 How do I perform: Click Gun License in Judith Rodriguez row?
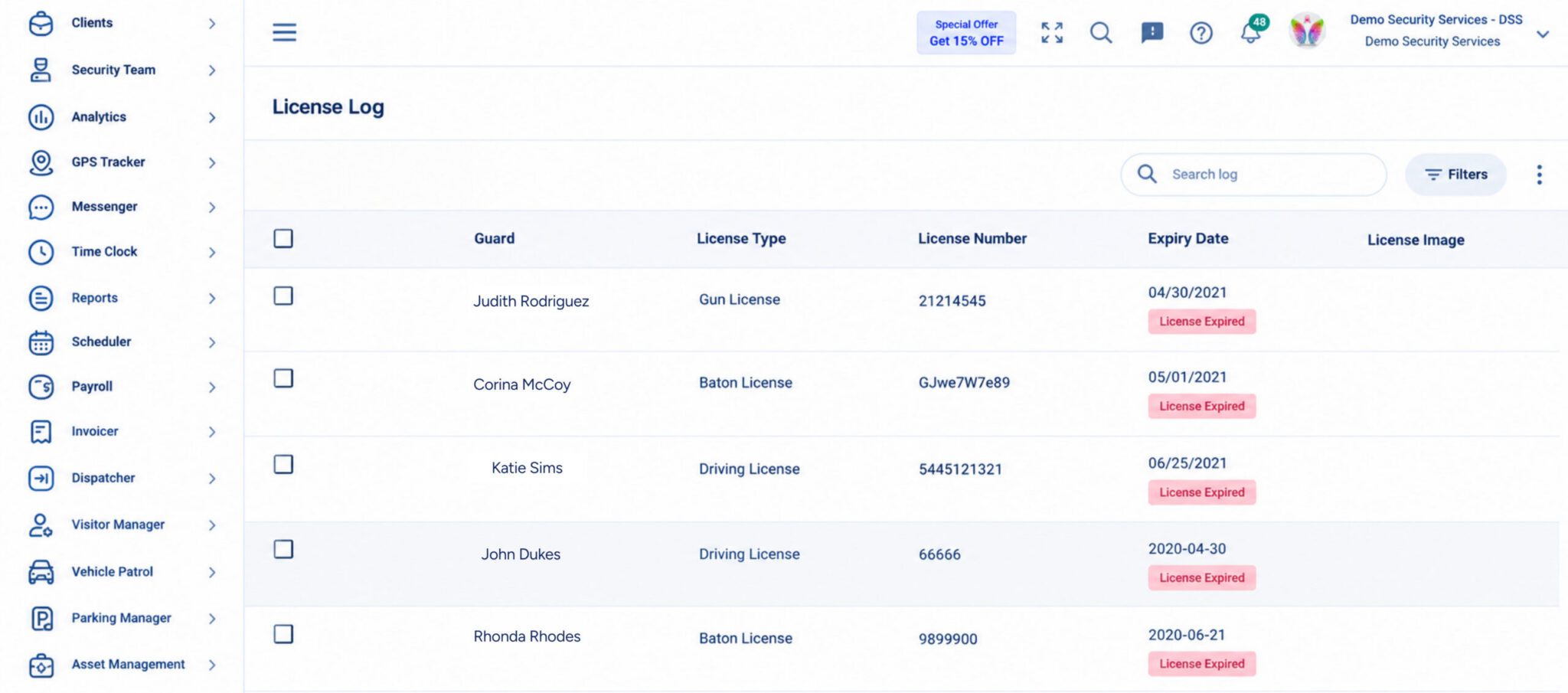(x=740, y=299)
